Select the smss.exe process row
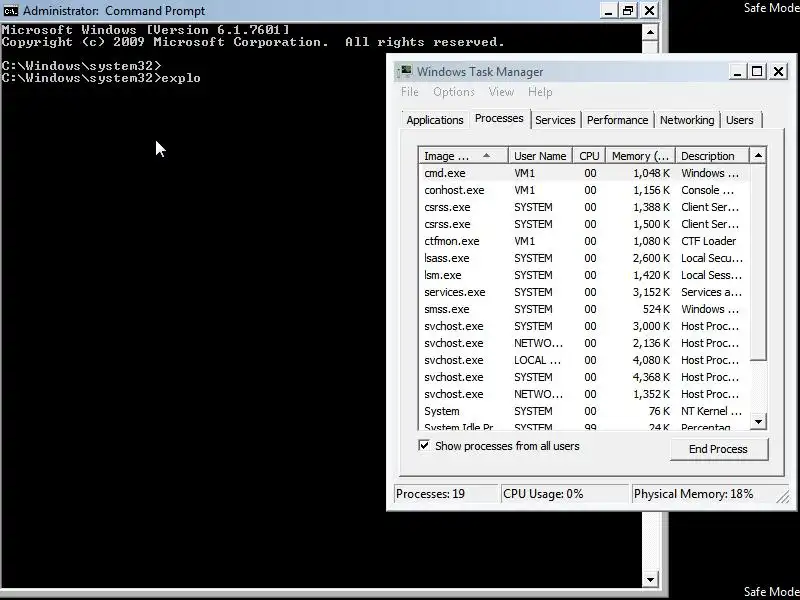Viewport: 800px width, 600px height. (584, 309)
